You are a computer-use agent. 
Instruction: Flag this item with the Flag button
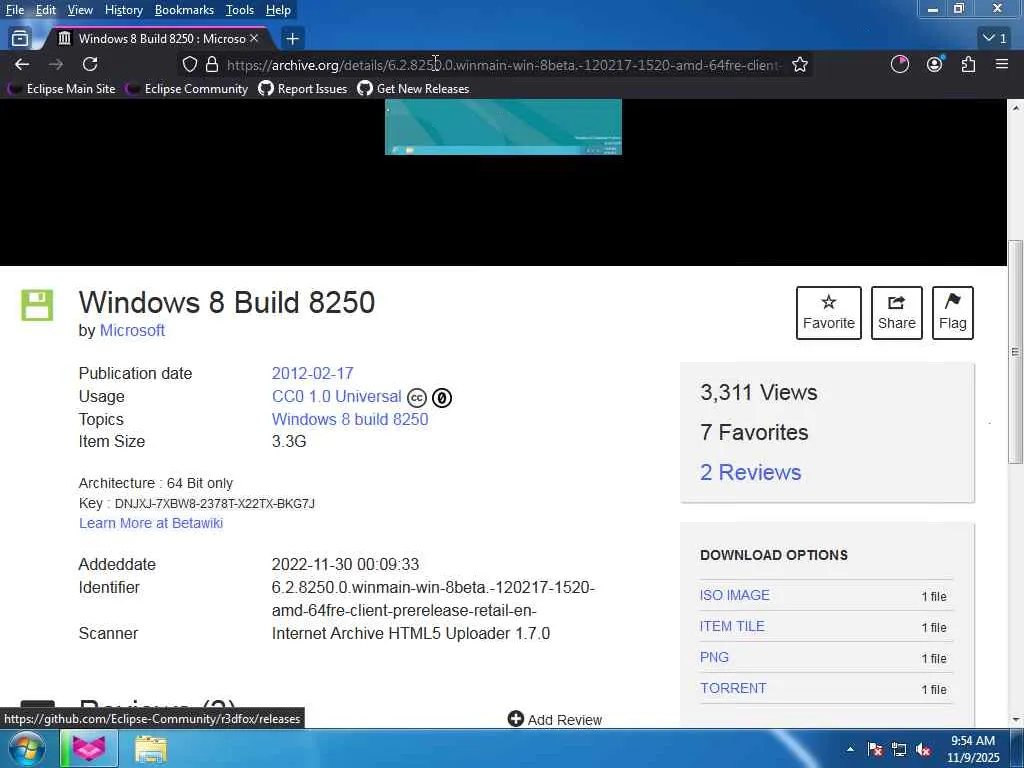tap(952, 312)
